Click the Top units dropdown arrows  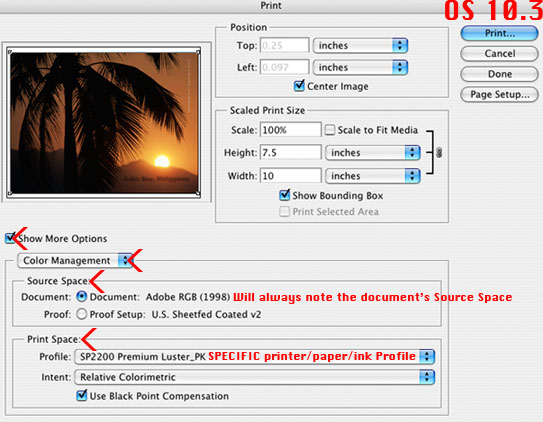[x=400, y=45]
